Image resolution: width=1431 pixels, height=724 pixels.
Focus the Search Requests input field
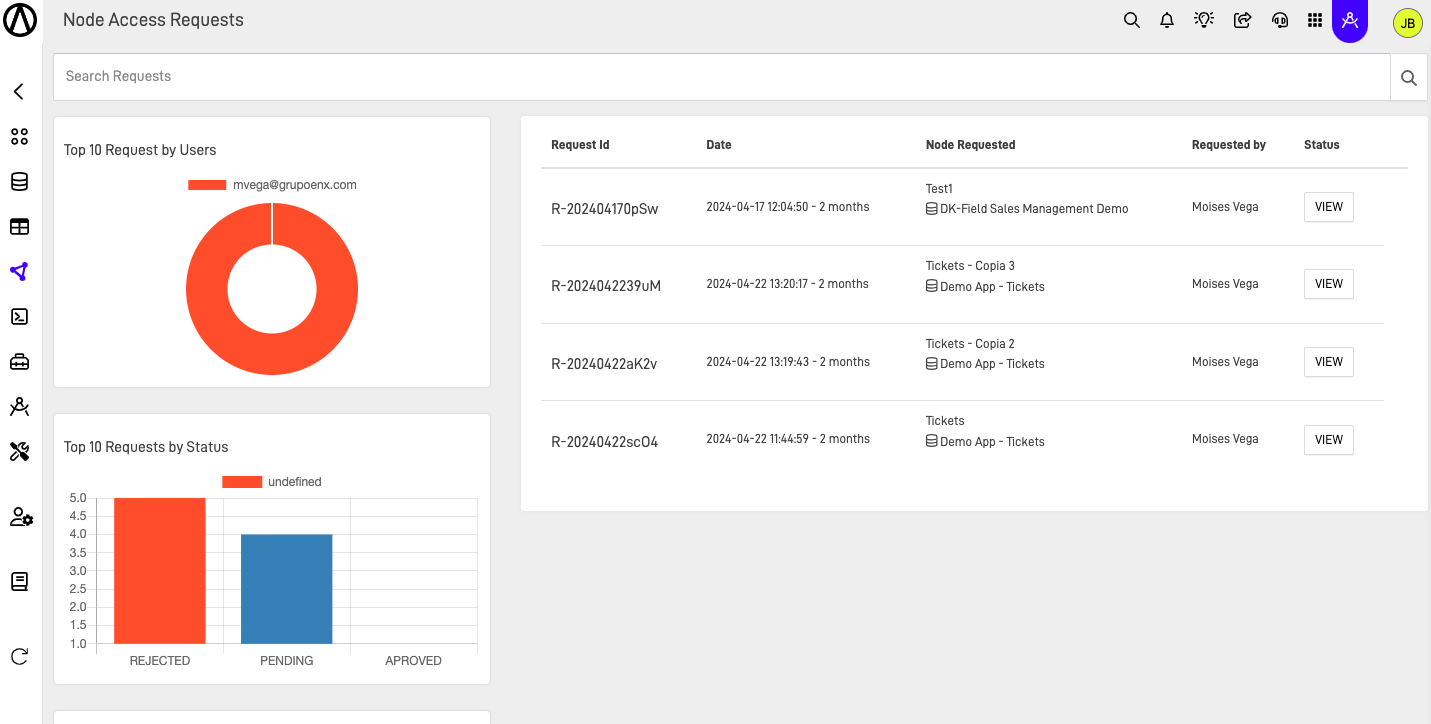(x=722, y=77)
